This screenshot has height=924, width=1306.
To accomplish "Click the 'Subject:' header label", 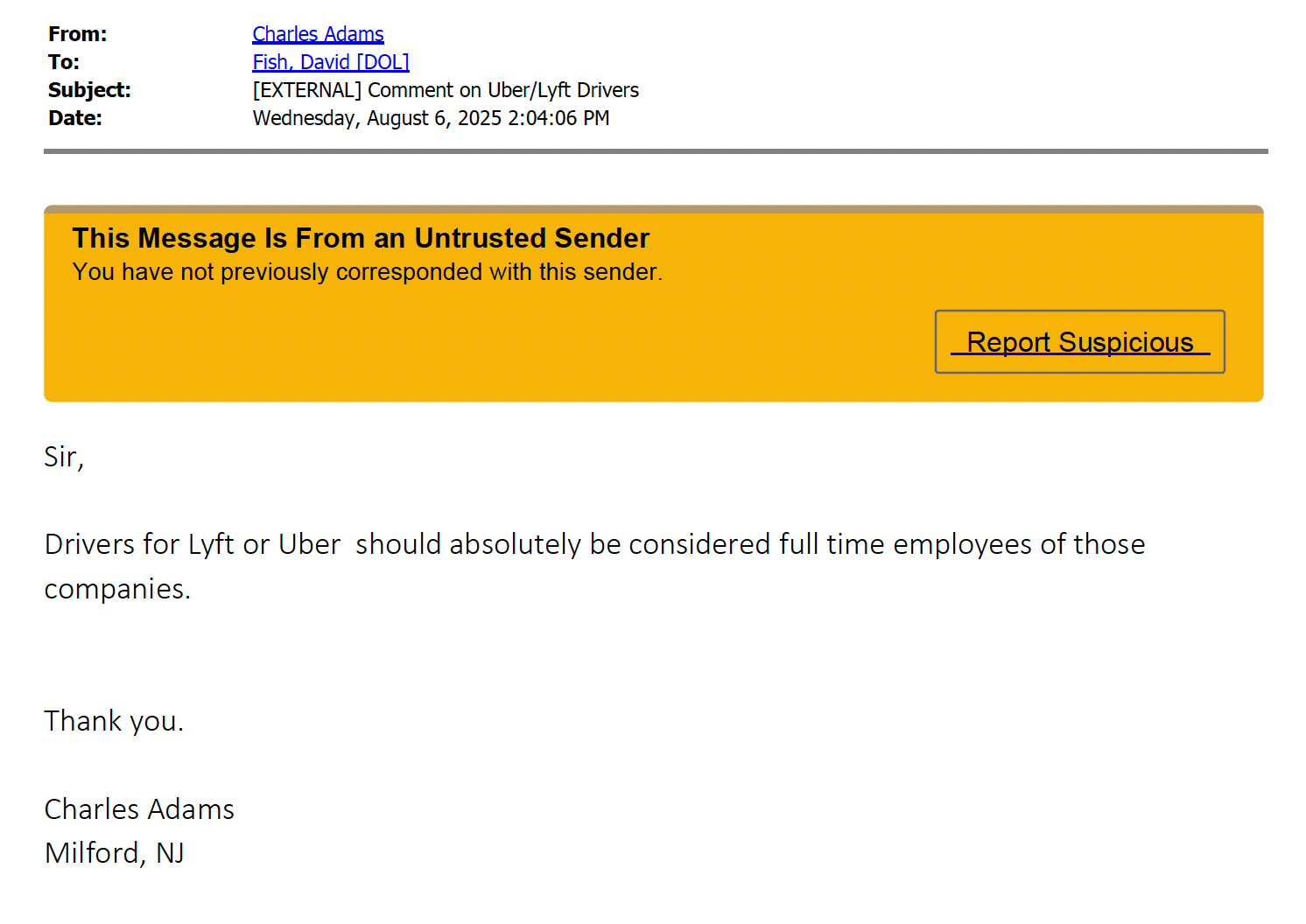I will [89, 90].
